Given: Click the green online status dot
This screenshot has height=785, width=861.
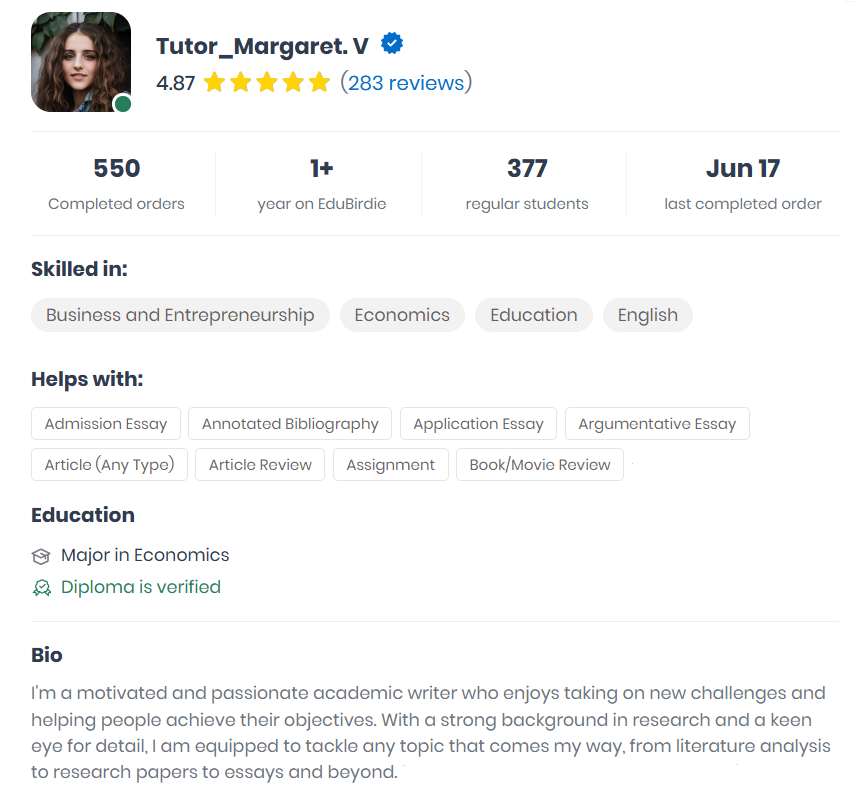Looking at the screenshot, I should (x=122, y=103).
